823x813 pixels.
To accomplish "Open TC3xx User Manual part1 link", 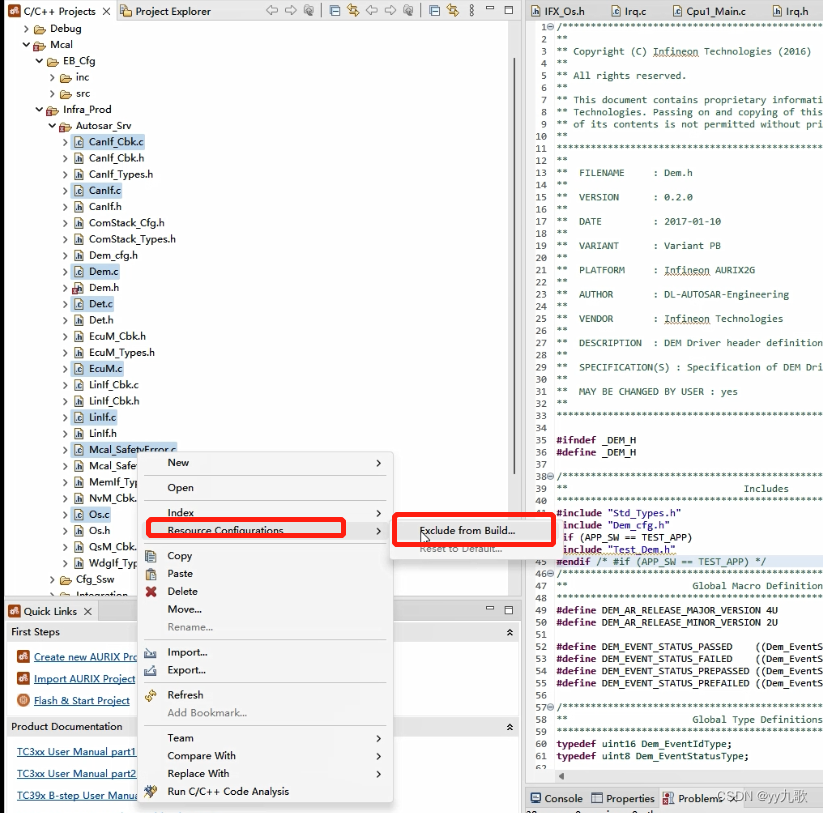I will tap(76, 751).
